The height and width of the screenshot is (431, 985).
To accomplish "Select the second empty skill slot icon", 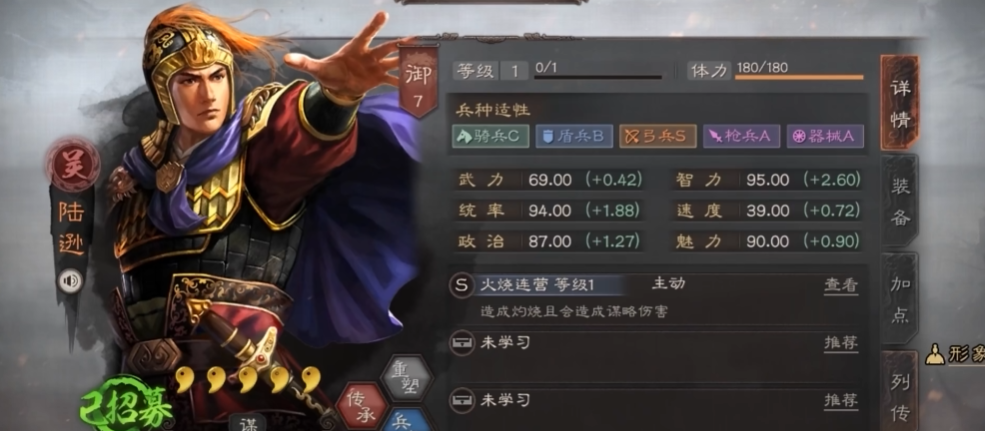I will 462,398.
